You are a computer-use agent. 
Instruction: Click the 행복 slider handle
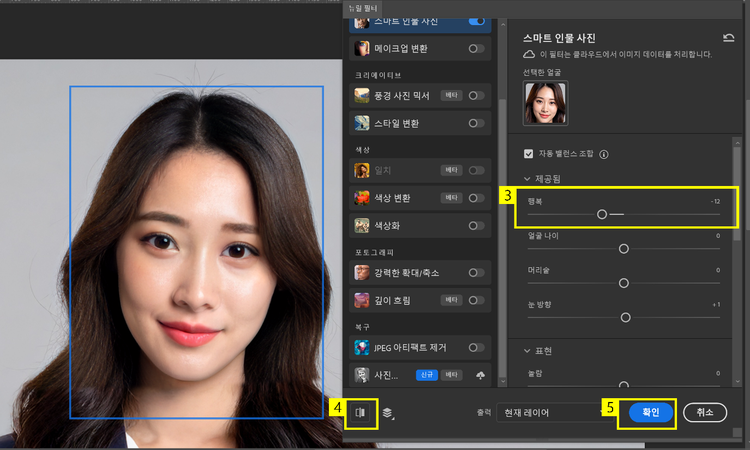(x=602, y=214)
